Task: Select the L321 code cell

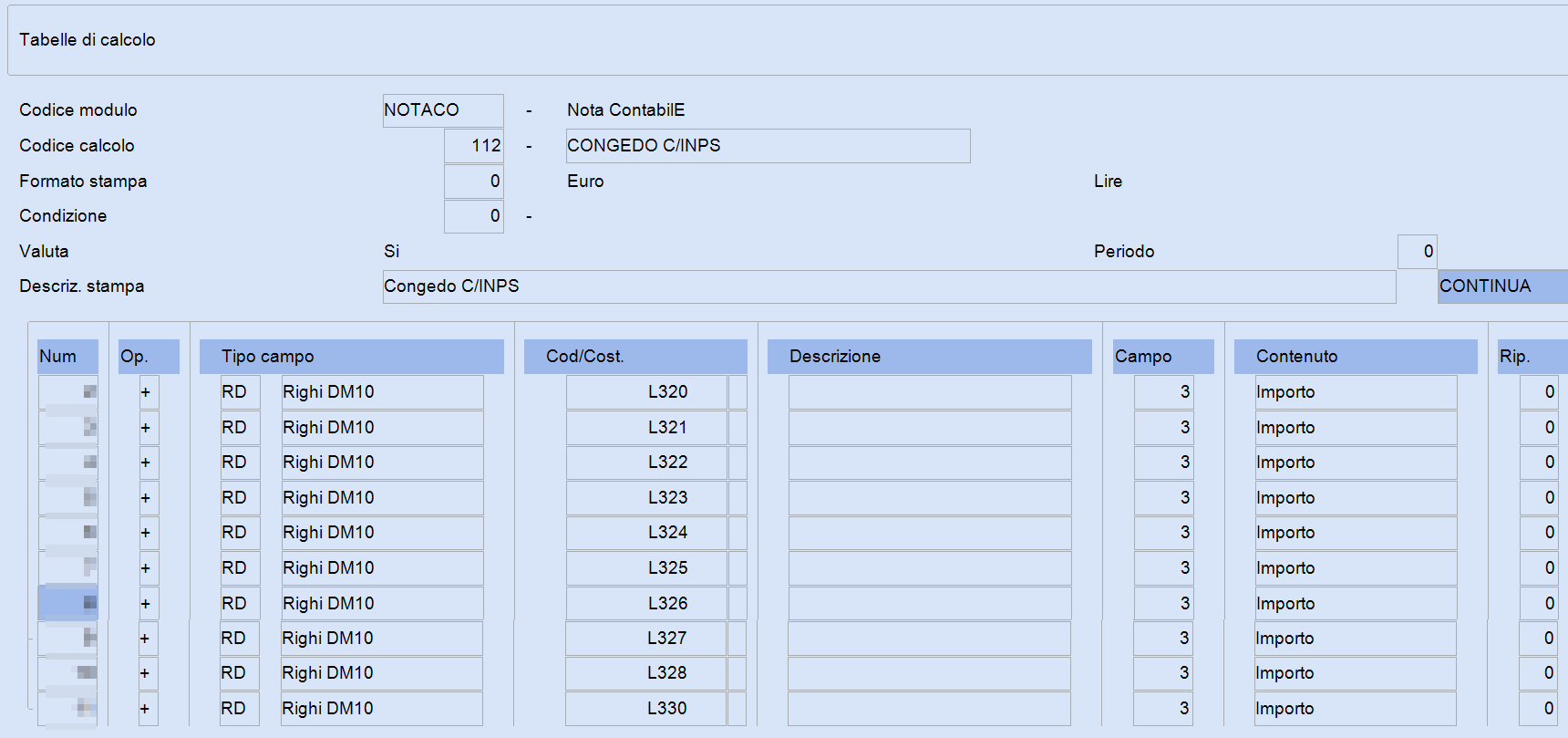Action: pos(646,428)
